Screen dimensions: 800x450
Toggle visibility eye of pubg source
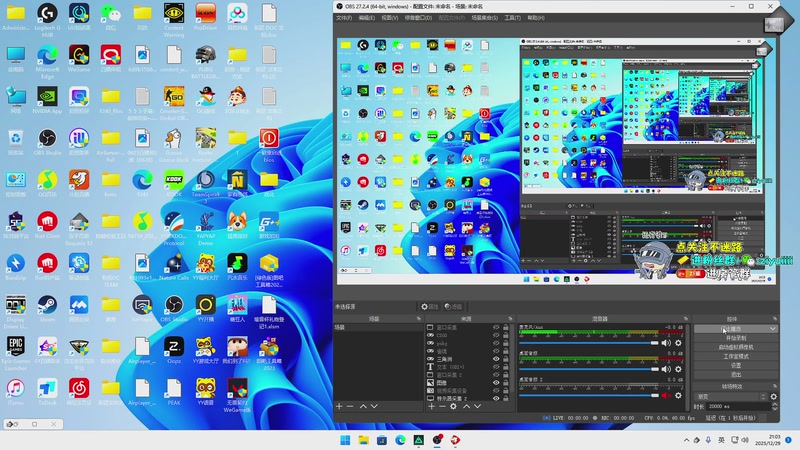[x=496, y=343]
